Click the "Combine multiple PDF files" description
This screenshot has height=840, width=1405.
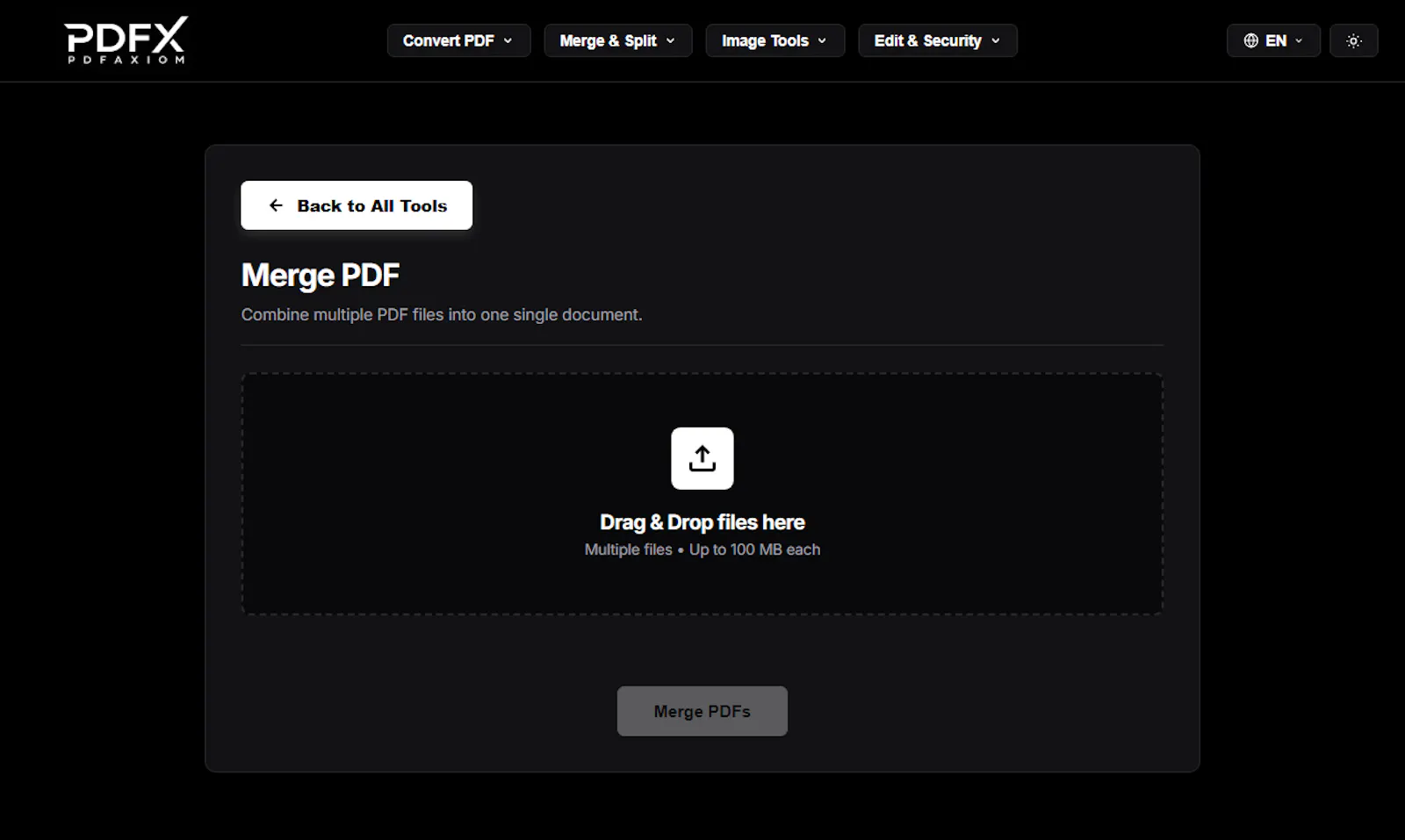(x=442, y=314)
